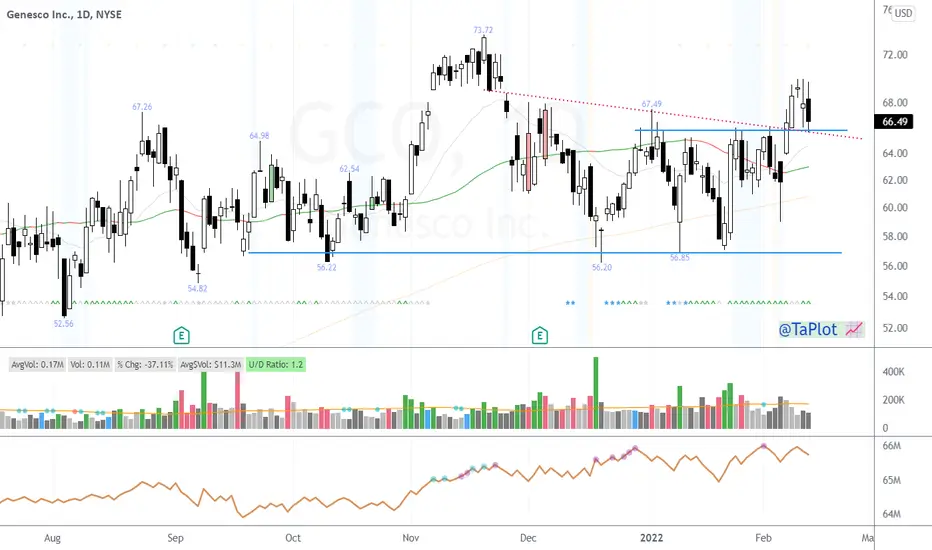Select the 64.98 price label
Screen dimensions: 932x550
coord(259,136)
